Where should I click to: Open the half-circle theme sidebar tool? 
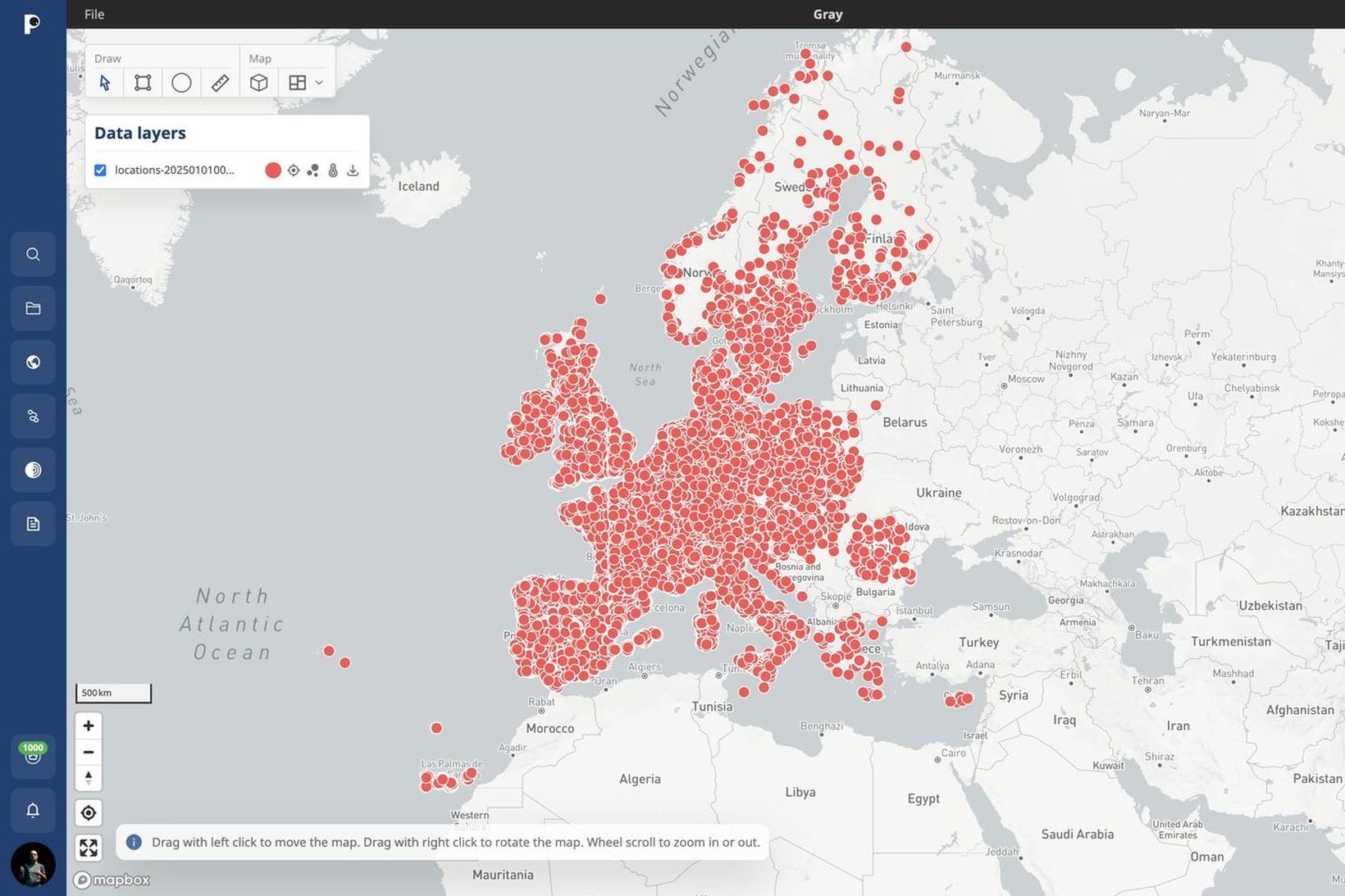[x=33, y=470]
